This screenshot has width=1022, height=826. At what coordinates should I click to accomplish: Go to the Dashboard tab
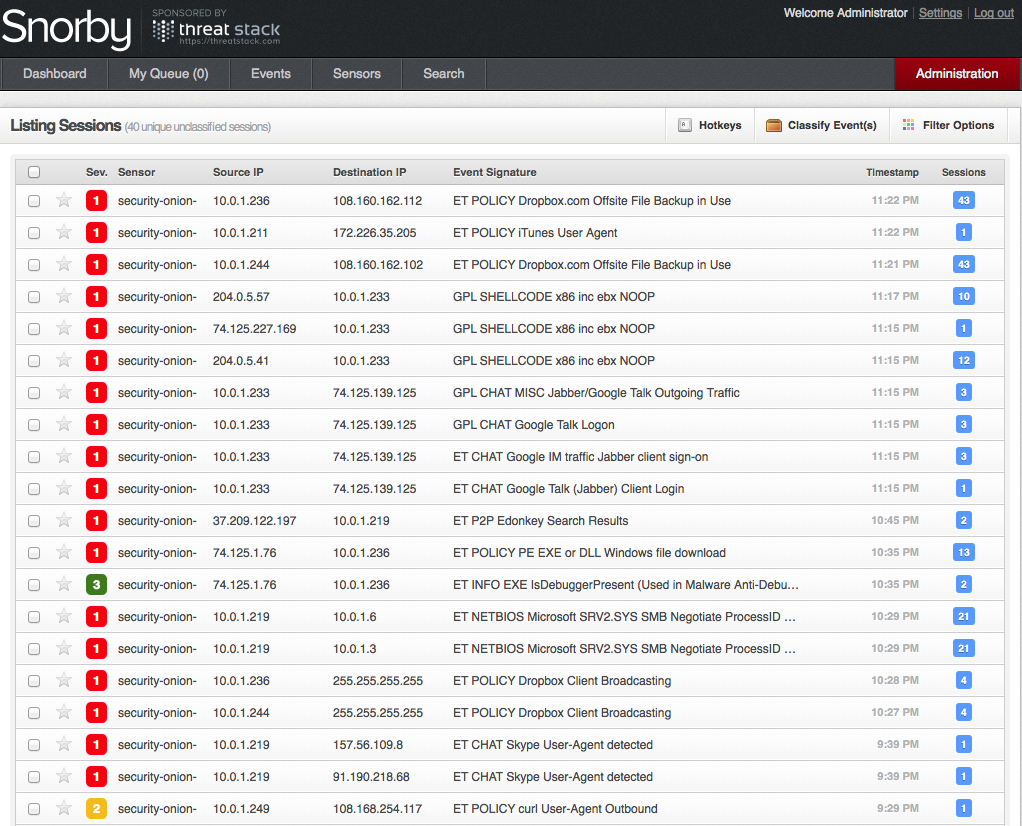click(x=55, y=74)
